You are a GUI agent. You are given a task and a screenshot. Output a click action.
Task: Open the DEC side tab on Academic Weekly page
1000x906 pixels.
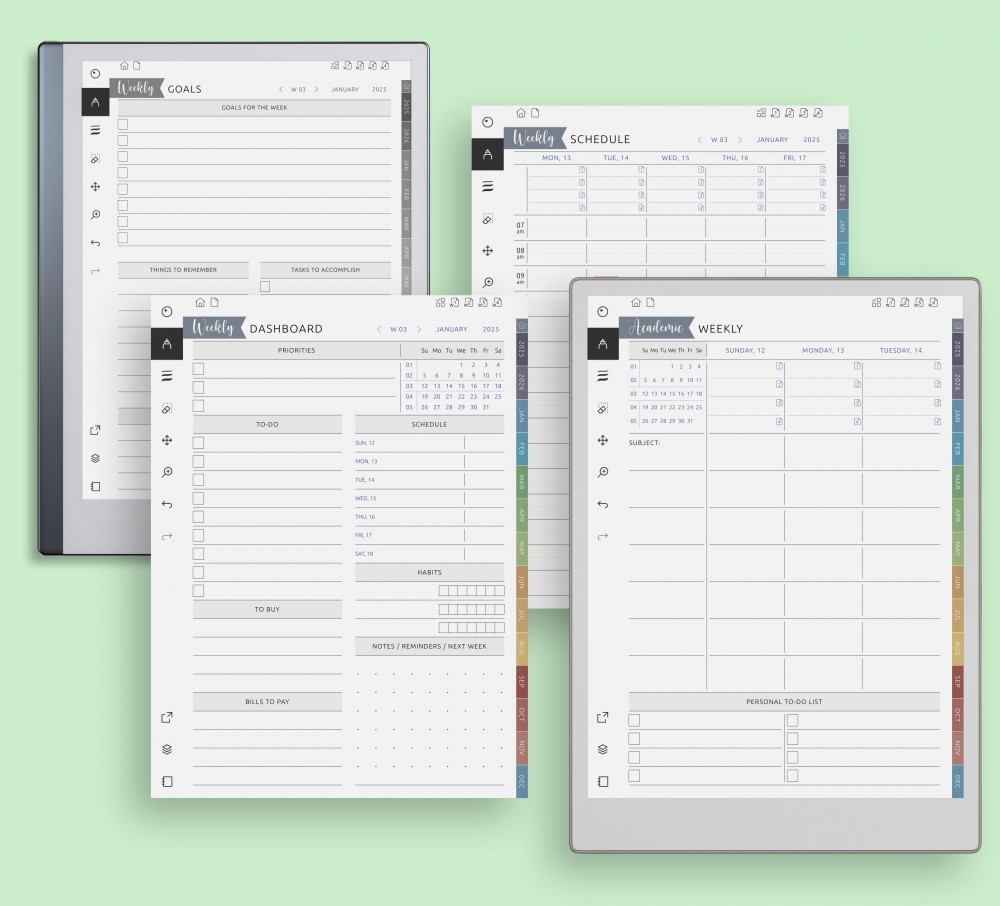(x=957, y=780)
